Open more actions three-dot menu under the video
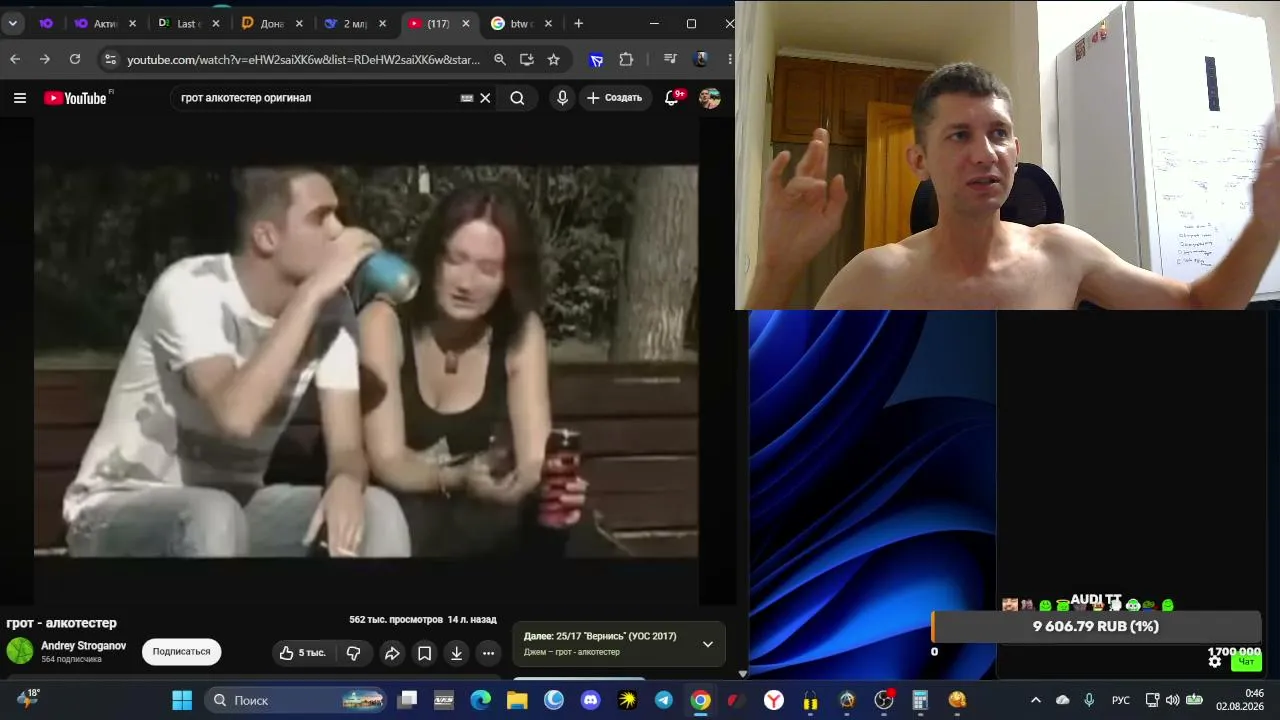The width and height of the screenshot is (1280, 720). pyautogui.click(x=488, y=653)
